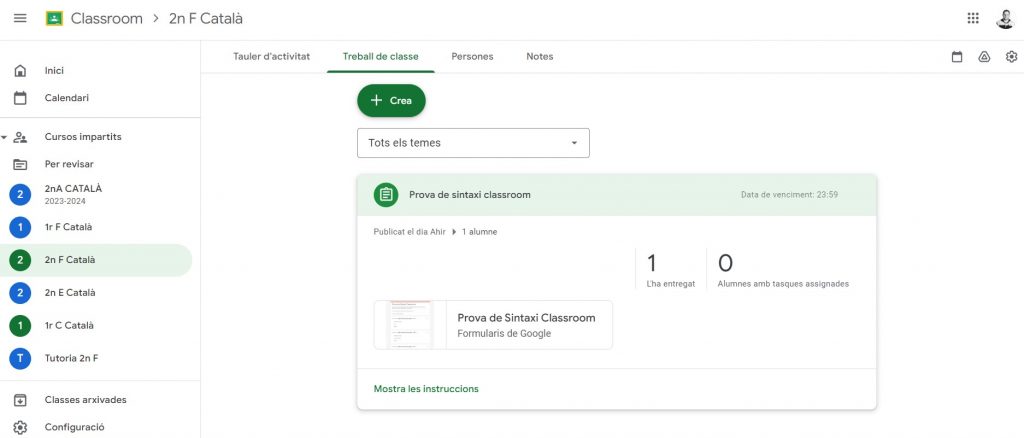Click the user profile avatar

pos(1005,19)
